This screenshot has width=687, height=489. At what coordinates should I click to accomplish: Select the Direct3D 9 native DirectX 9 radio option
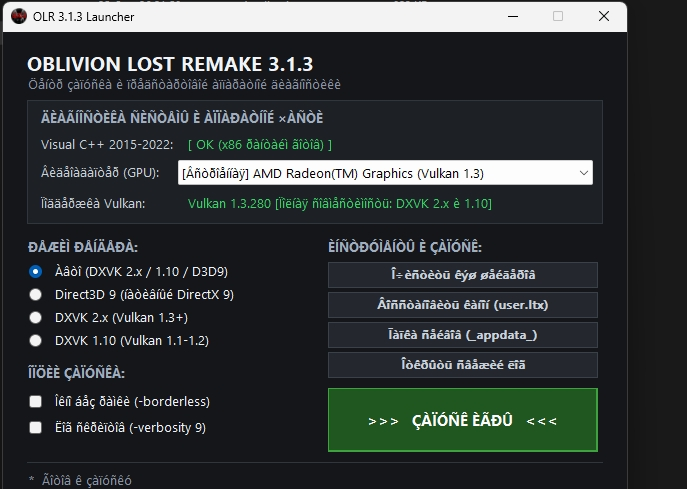tap(35, 294)
